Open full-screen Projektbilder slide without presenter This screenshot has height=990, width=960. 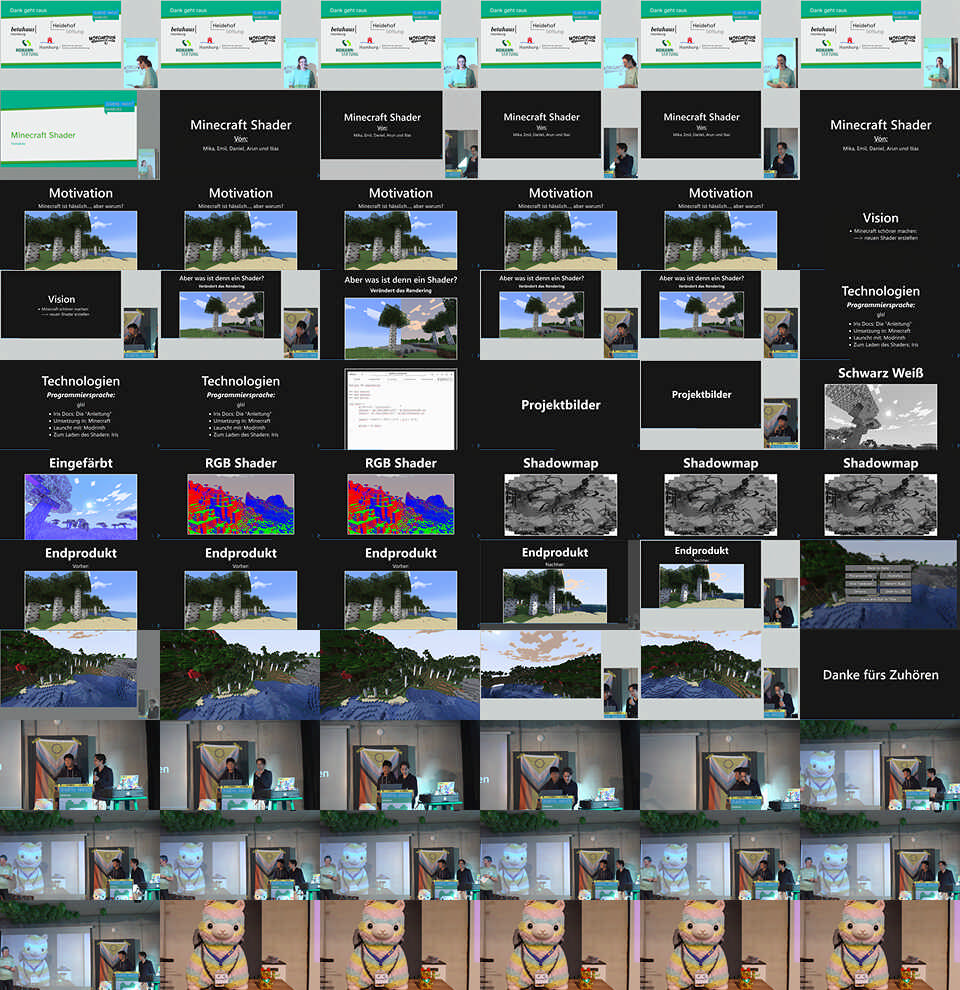(x=560, y=404)
